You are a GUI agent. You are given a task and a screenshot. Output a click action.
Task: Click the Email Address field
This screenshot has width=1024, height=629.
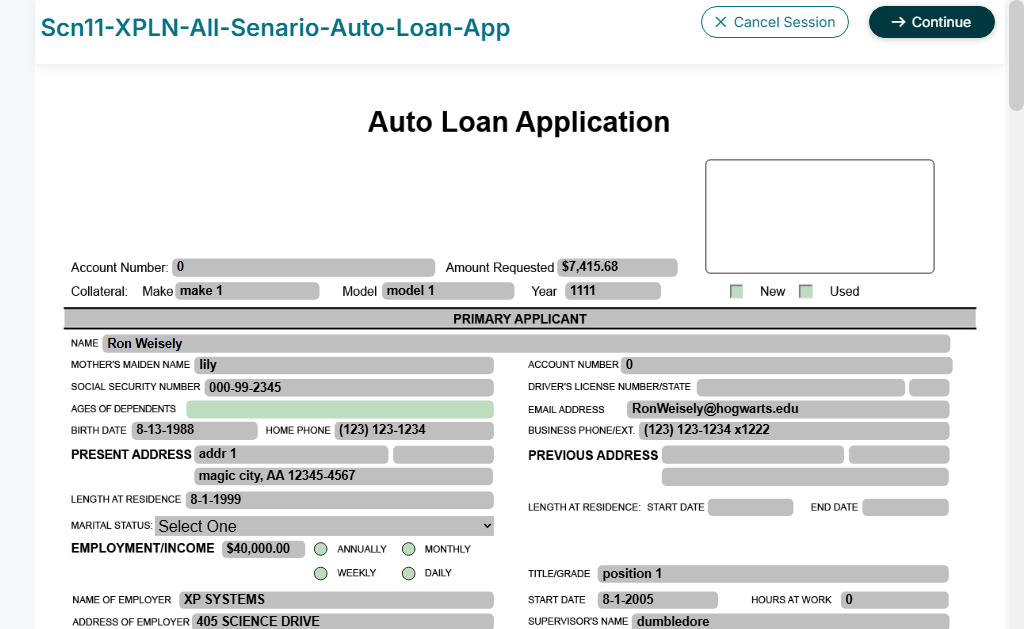tap(788, 410)
